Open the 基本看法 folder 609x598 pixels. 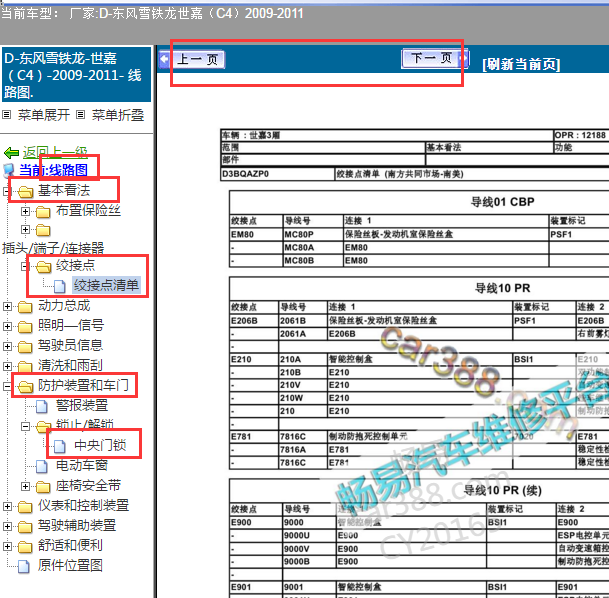click(64, 190)
